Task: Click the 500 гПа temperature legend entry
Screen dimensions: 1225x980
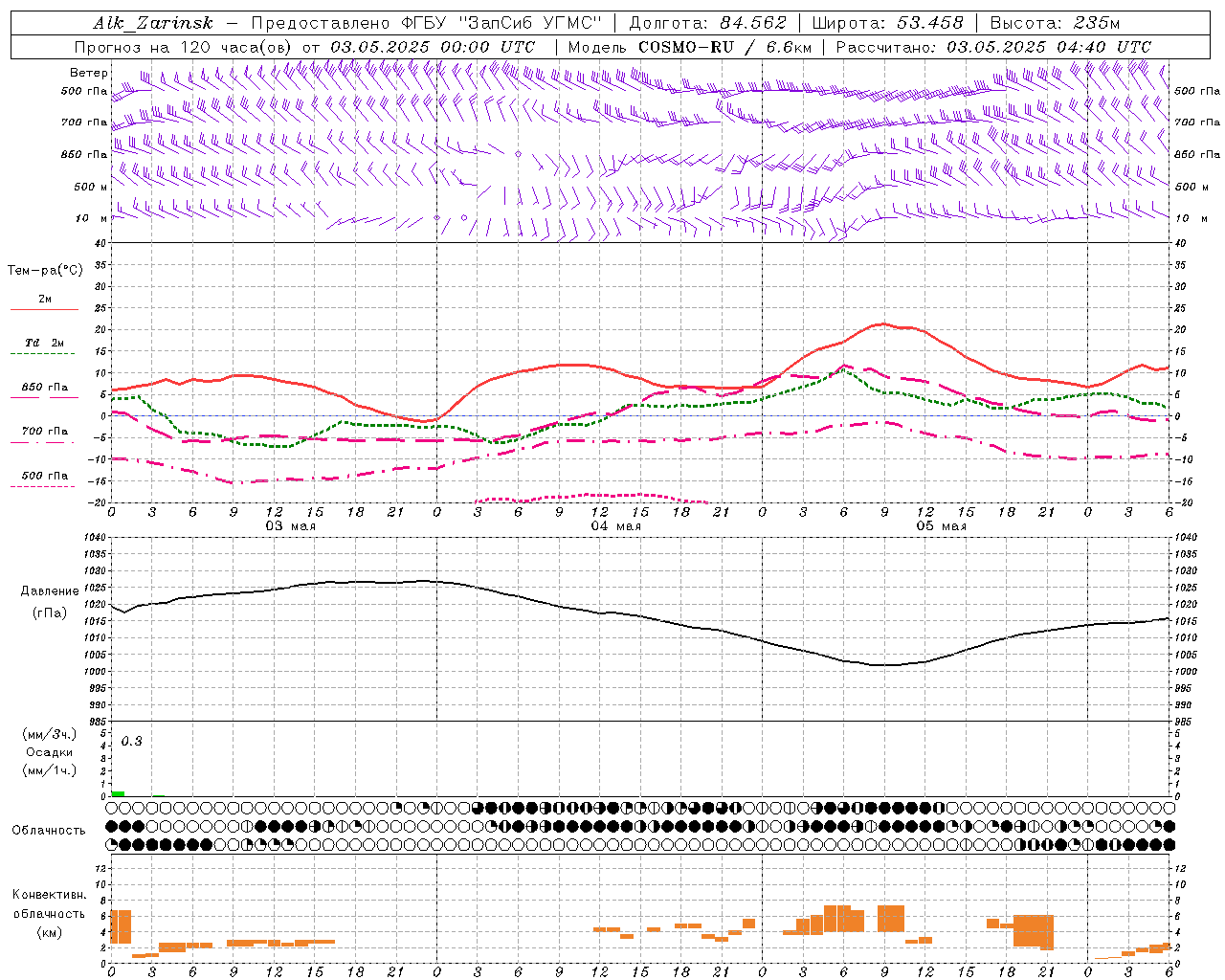Action: click(x=45, y=475)
